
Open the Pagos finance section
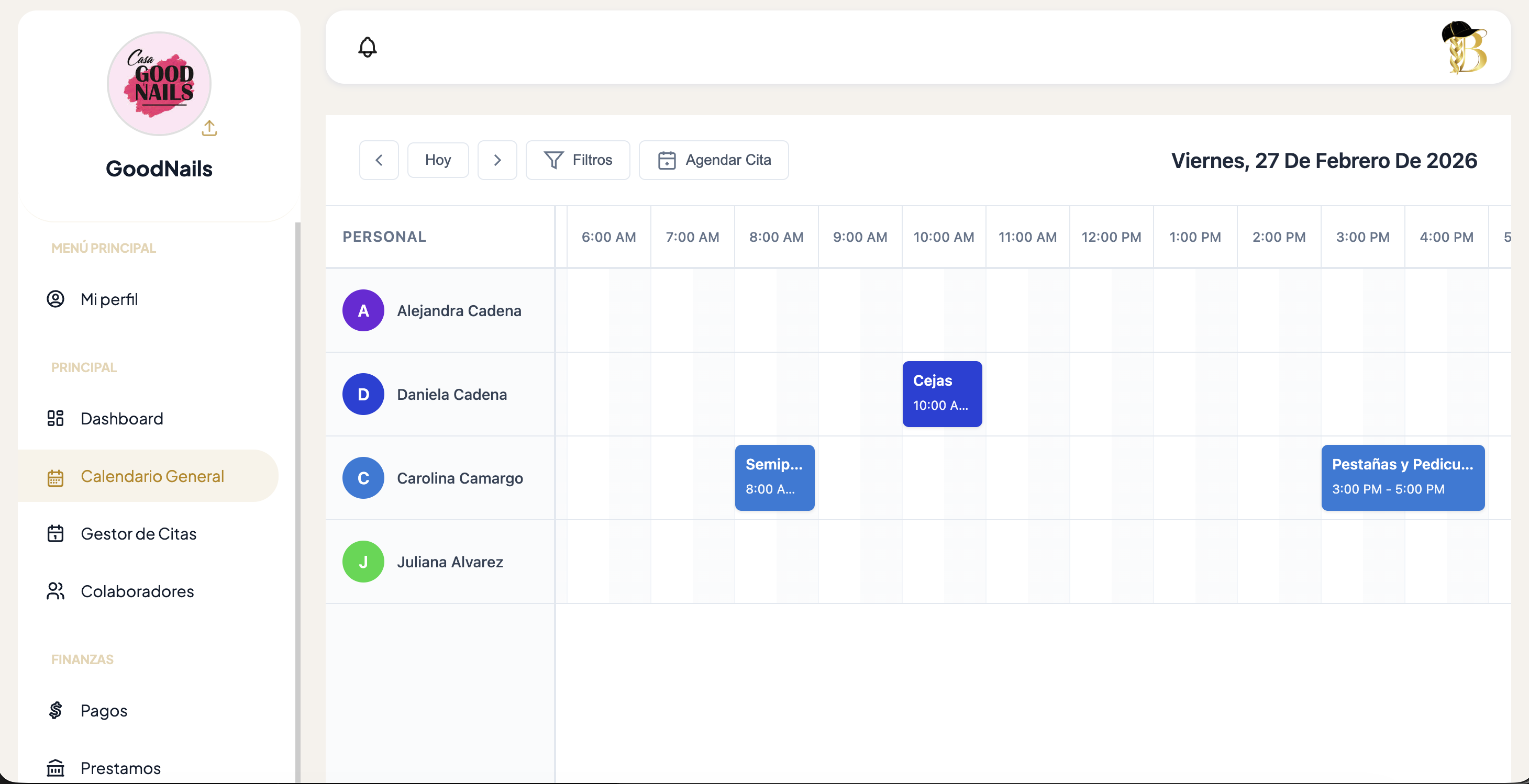104,710
